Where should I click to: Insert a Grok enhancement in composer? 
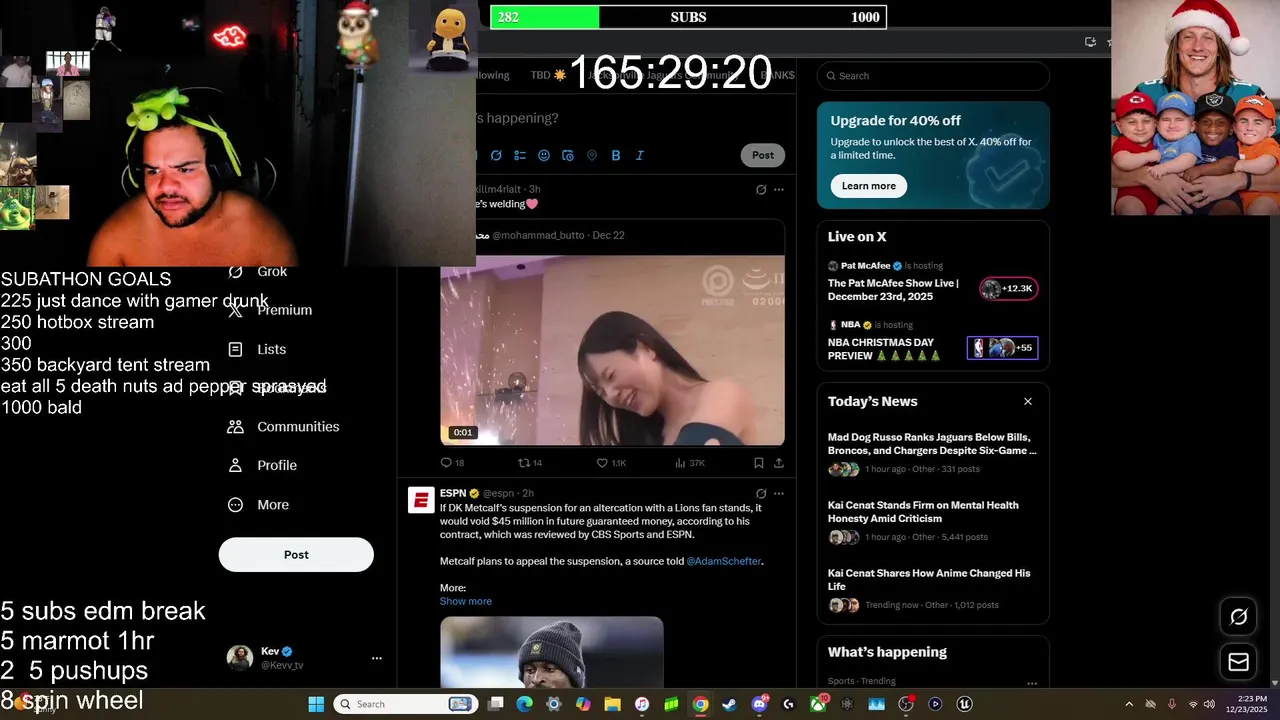coord(496,155)
